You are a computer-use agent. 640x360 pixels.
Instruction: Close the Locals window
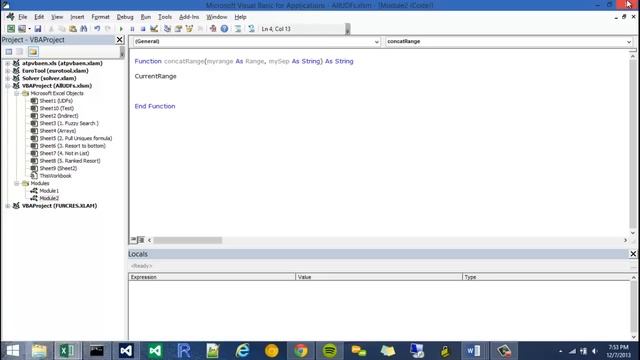[x=633, y=254]
